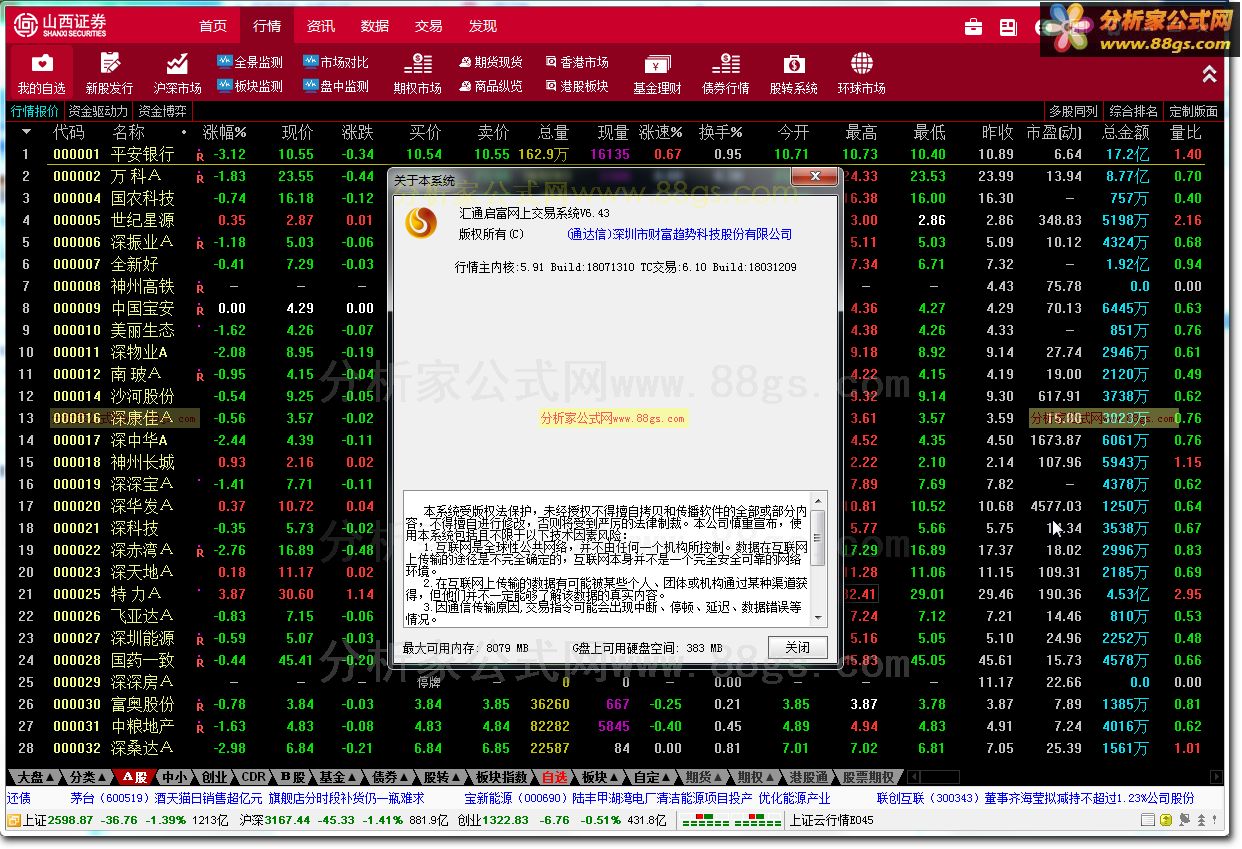Open 香港市场 view
The width and height of the screenshot is (1242, 849).
click(577, 62)
